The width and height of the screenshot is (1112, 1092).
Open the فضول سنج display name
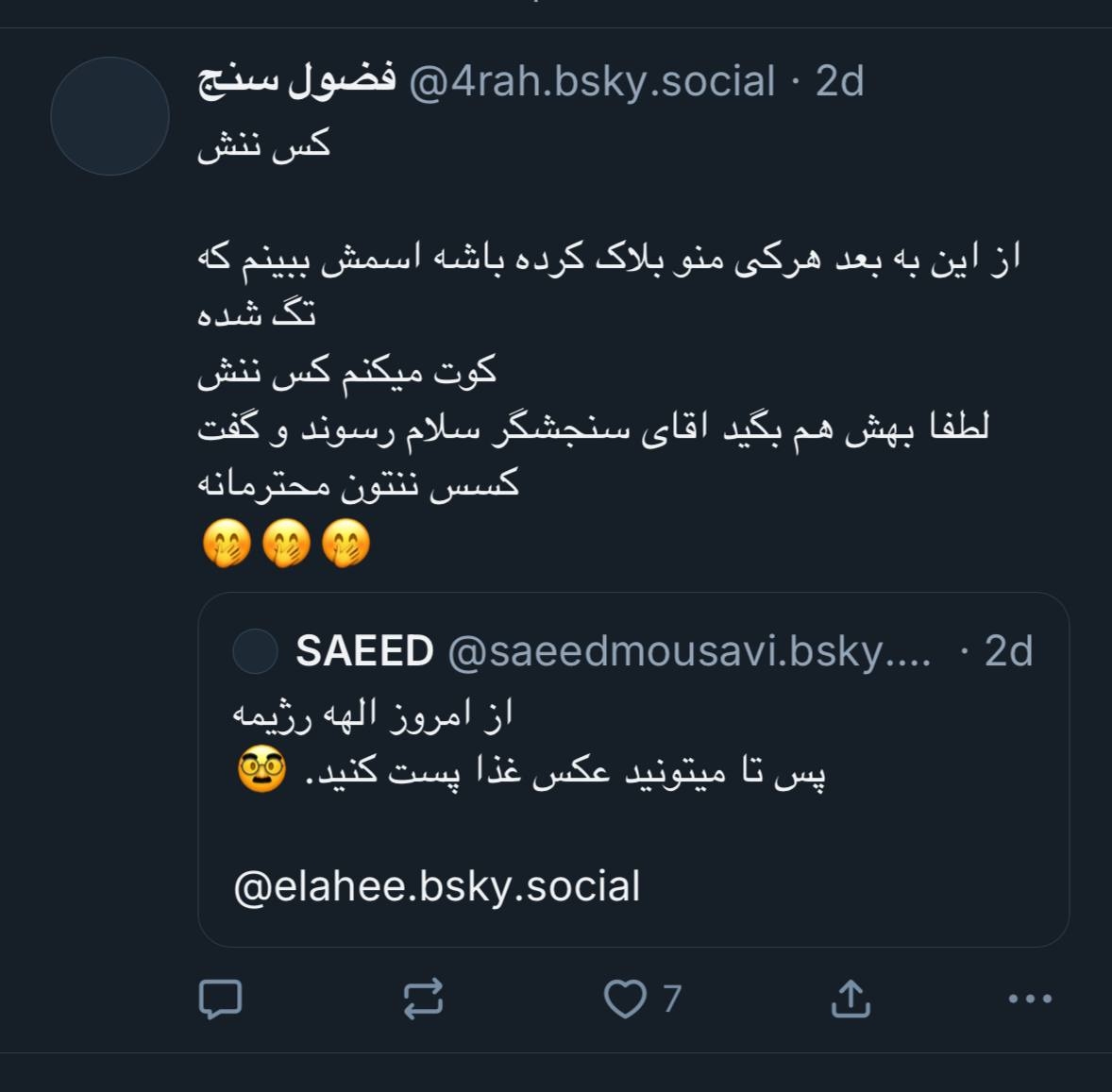point(296,81)
